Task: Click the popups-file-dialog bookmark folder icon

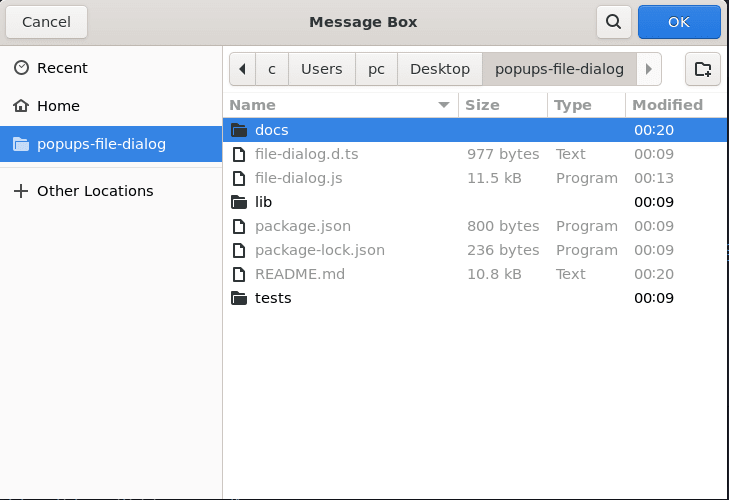Action: pyautogui.click(x=21, y=144)
